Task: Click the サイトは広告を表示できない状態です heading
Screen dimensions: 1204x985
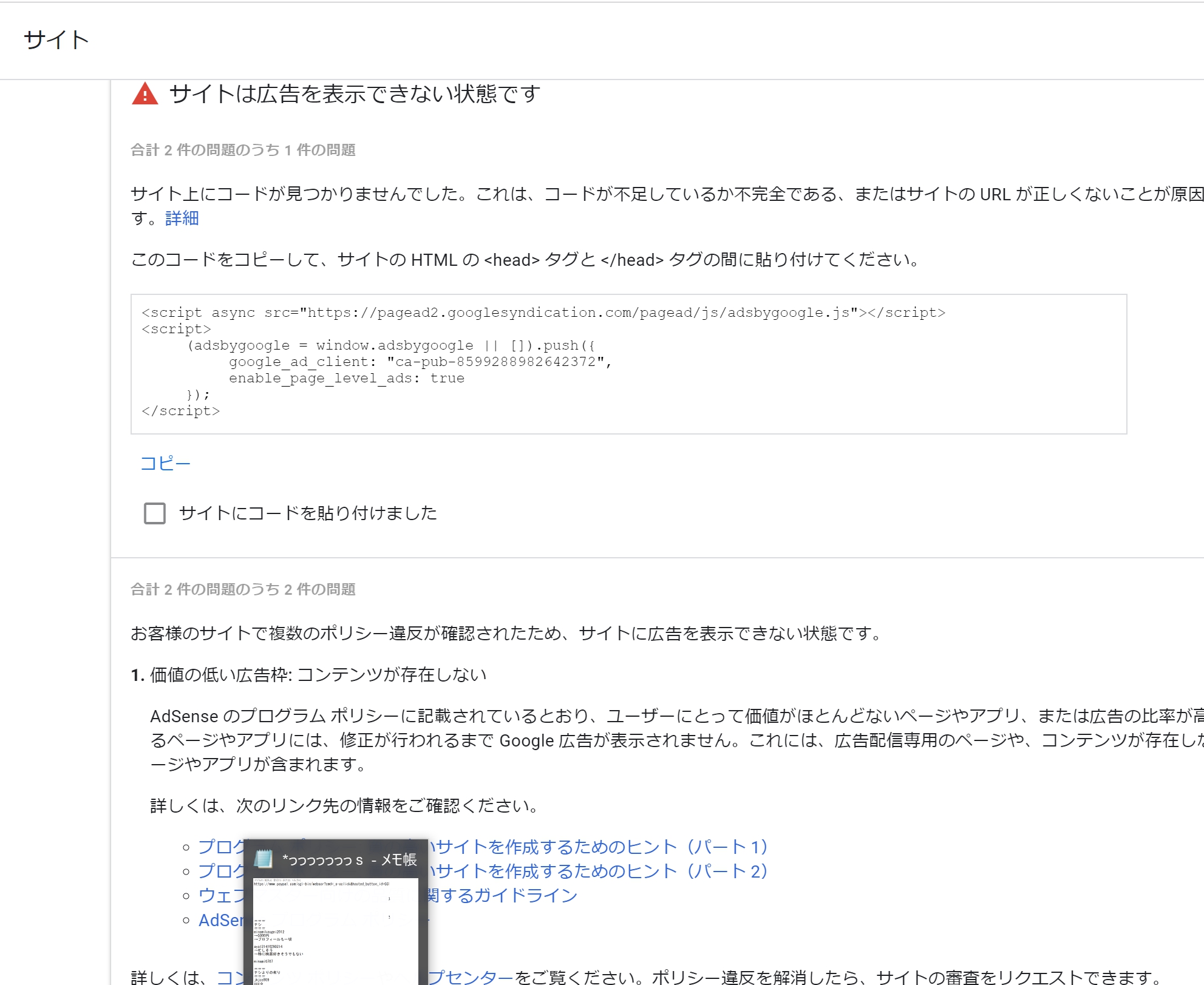Action: pos(355,94)
